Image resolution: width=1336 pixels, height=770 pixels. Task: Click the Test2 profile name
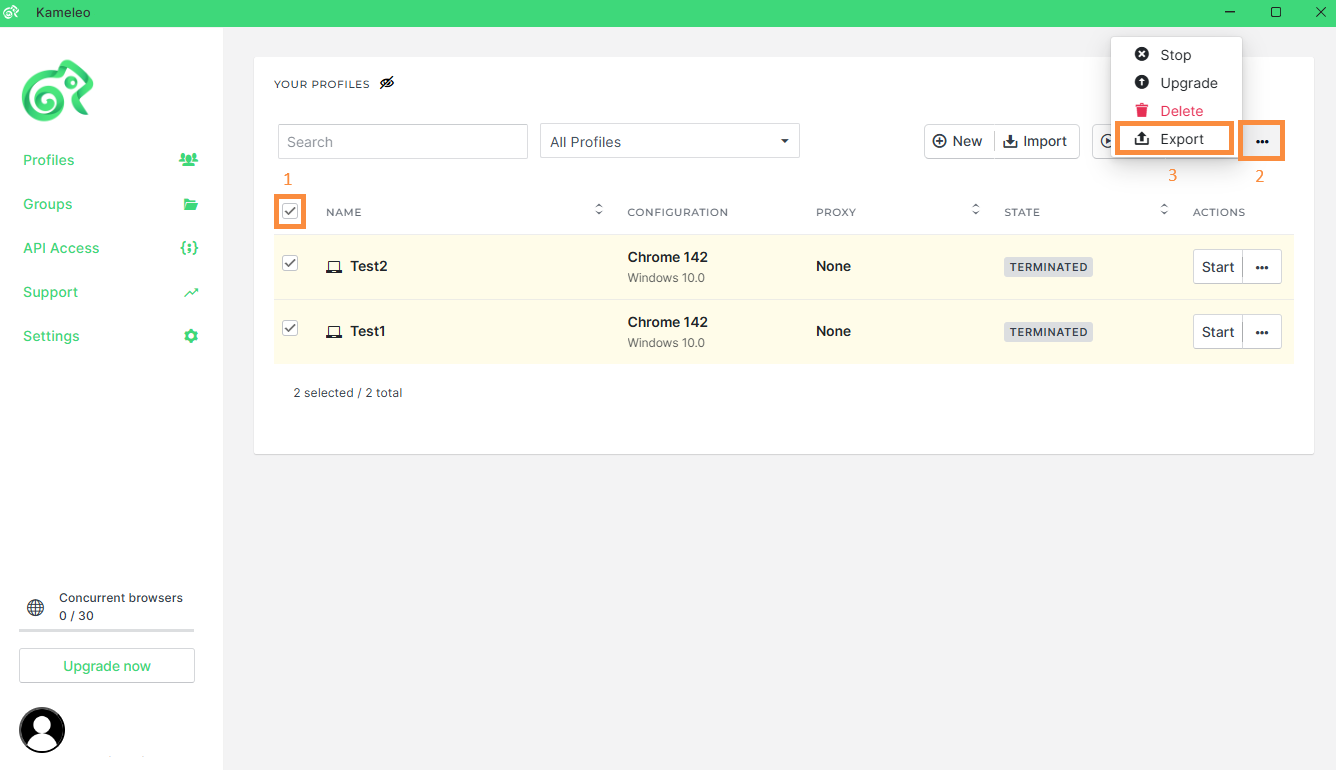369,266
